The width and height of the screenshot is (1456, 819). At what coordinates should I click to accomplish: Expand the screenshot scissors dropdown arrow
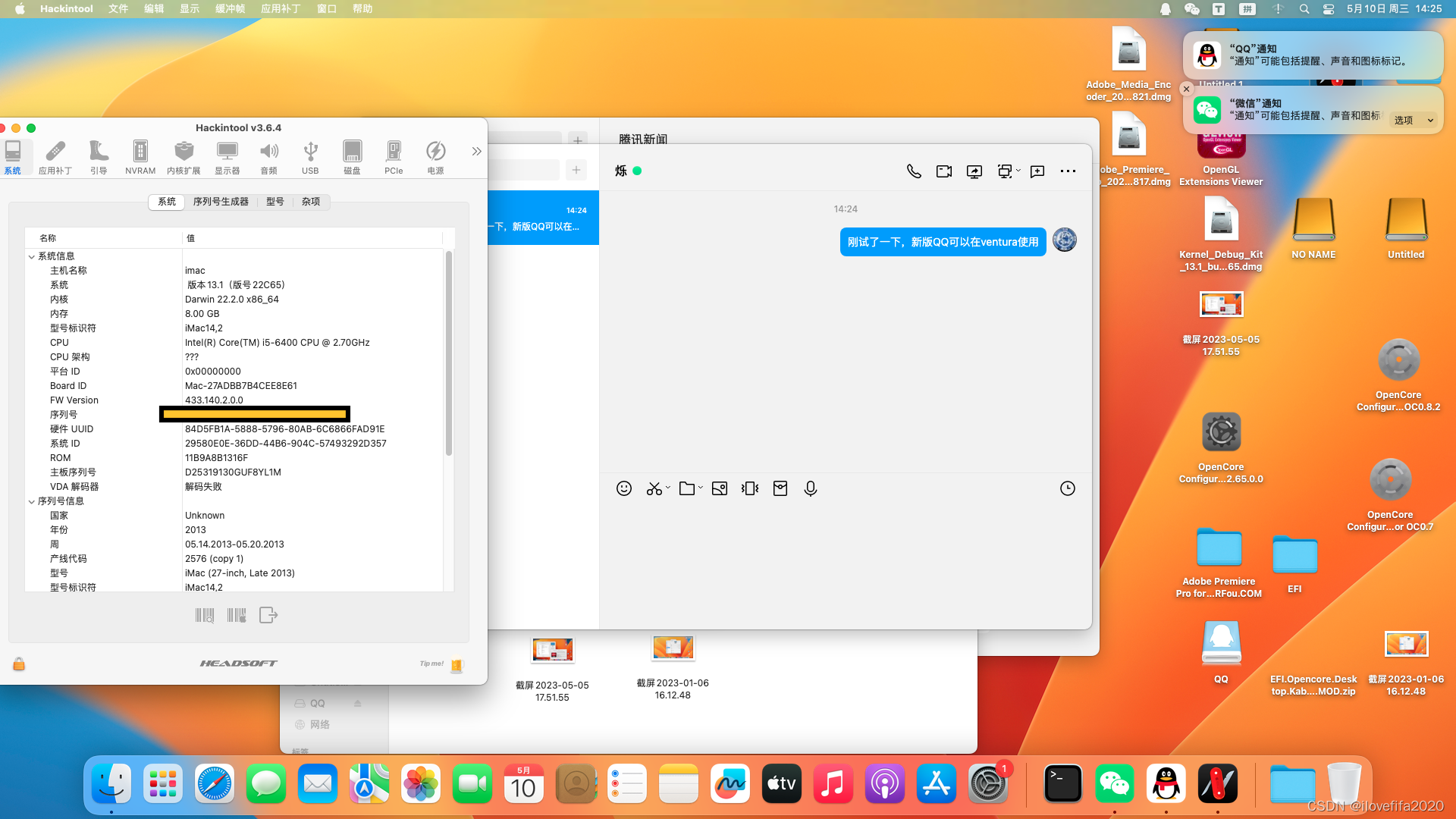coord(668,488)
